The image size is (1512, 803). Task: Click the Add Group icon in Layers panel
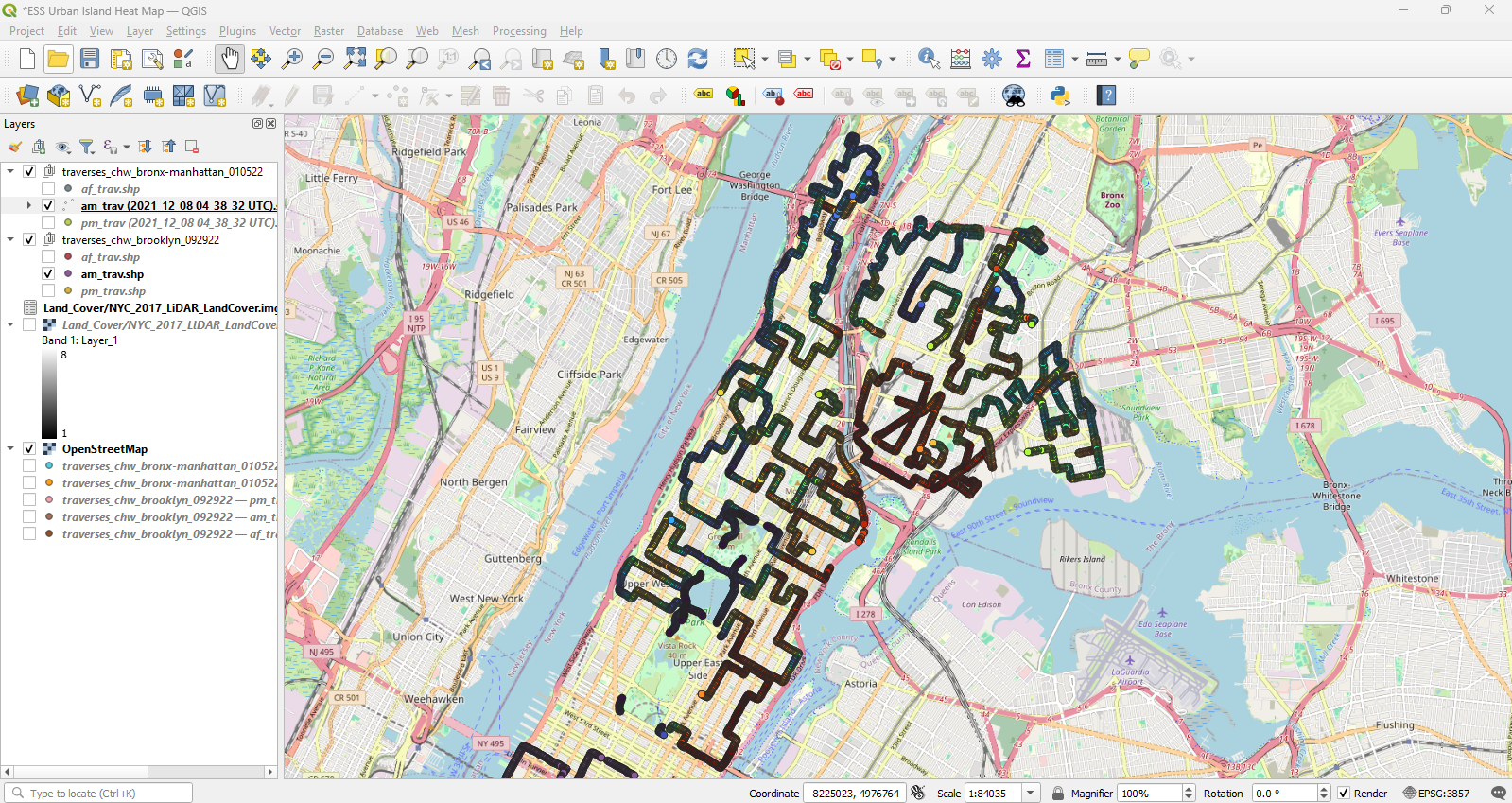coord(39,147)
